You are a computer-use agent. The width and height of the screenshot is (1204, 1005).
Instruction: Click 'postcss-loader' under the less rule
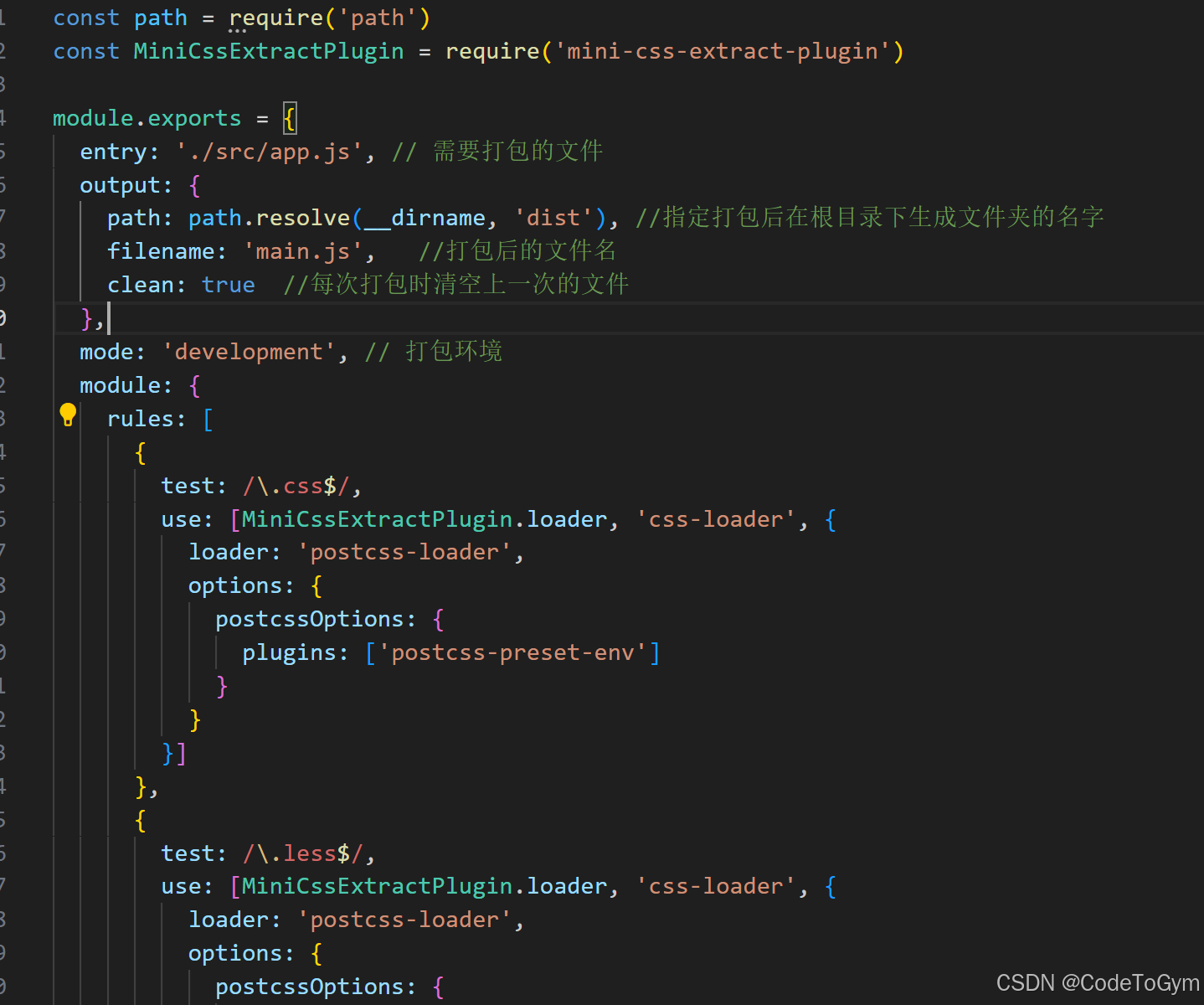404,920
